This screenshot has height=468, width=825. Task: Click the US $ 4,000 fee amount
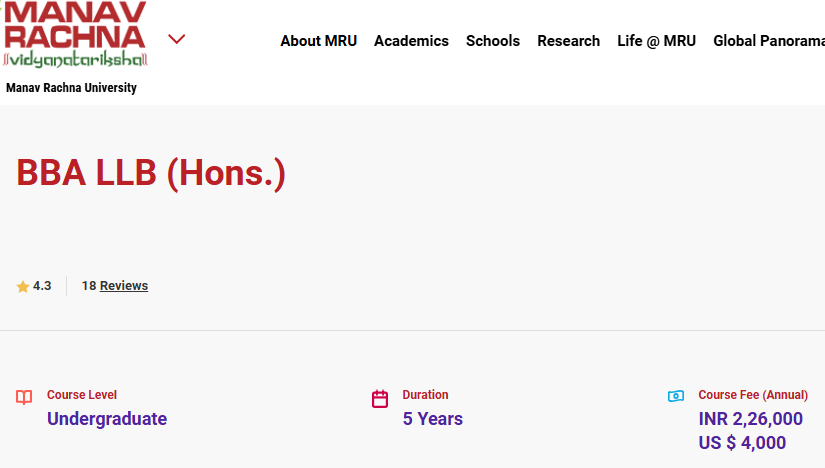pos(742,443)
